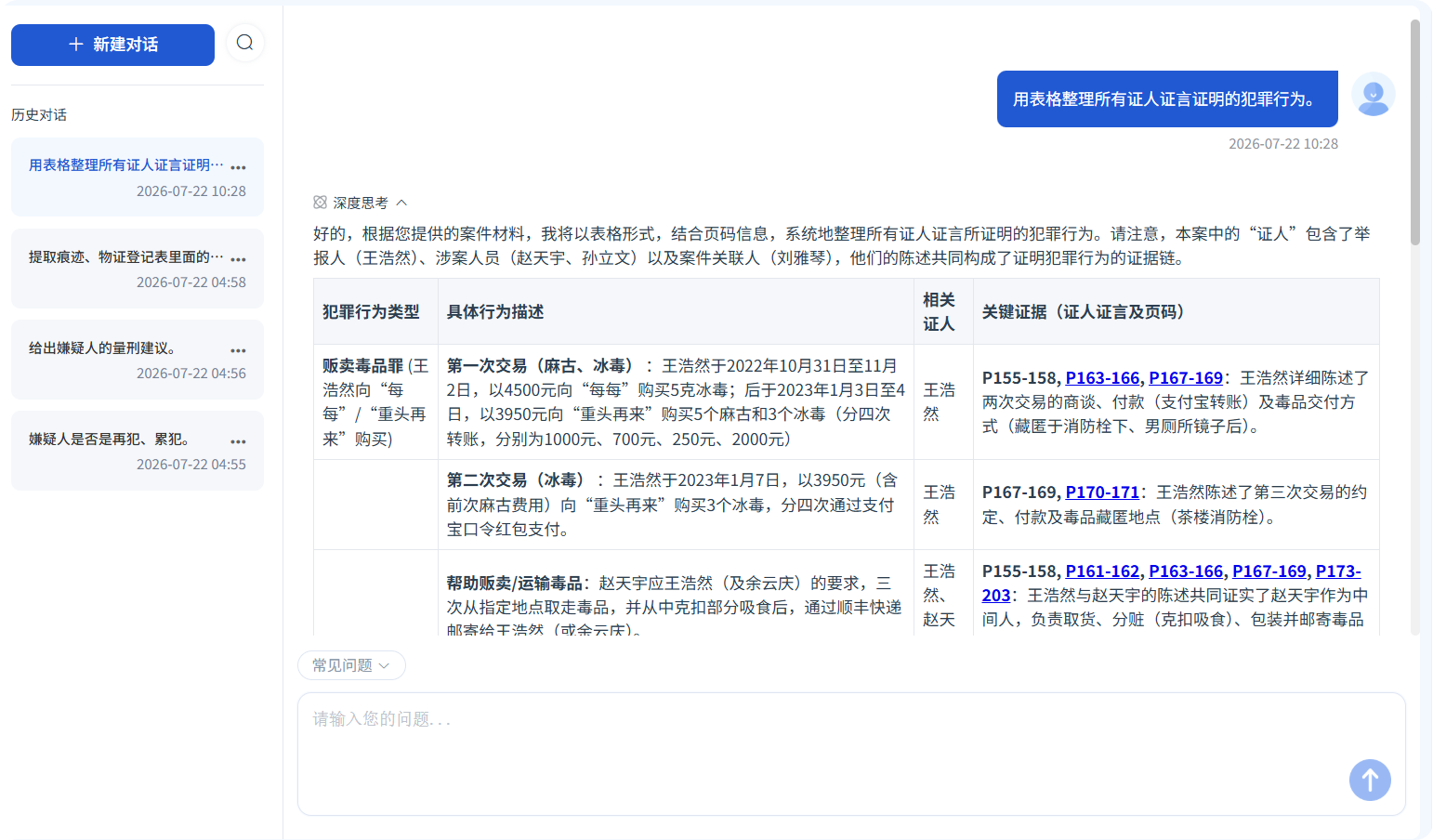Click the 犯罪行为类型 column header
The width and height of the screenshot is (1433, 840).
point(375,312)
